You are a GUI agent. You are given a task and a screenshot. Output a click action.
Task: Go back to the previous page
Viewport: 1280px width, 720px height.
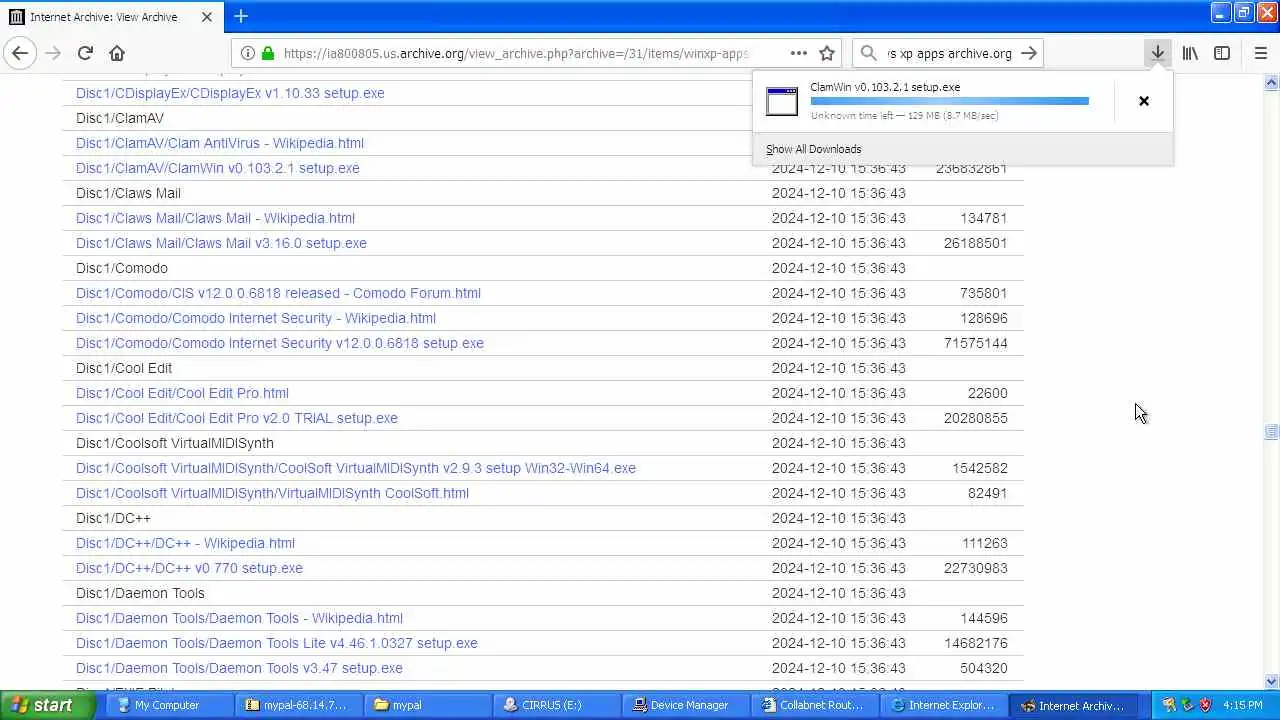click(x=20, y=53)
